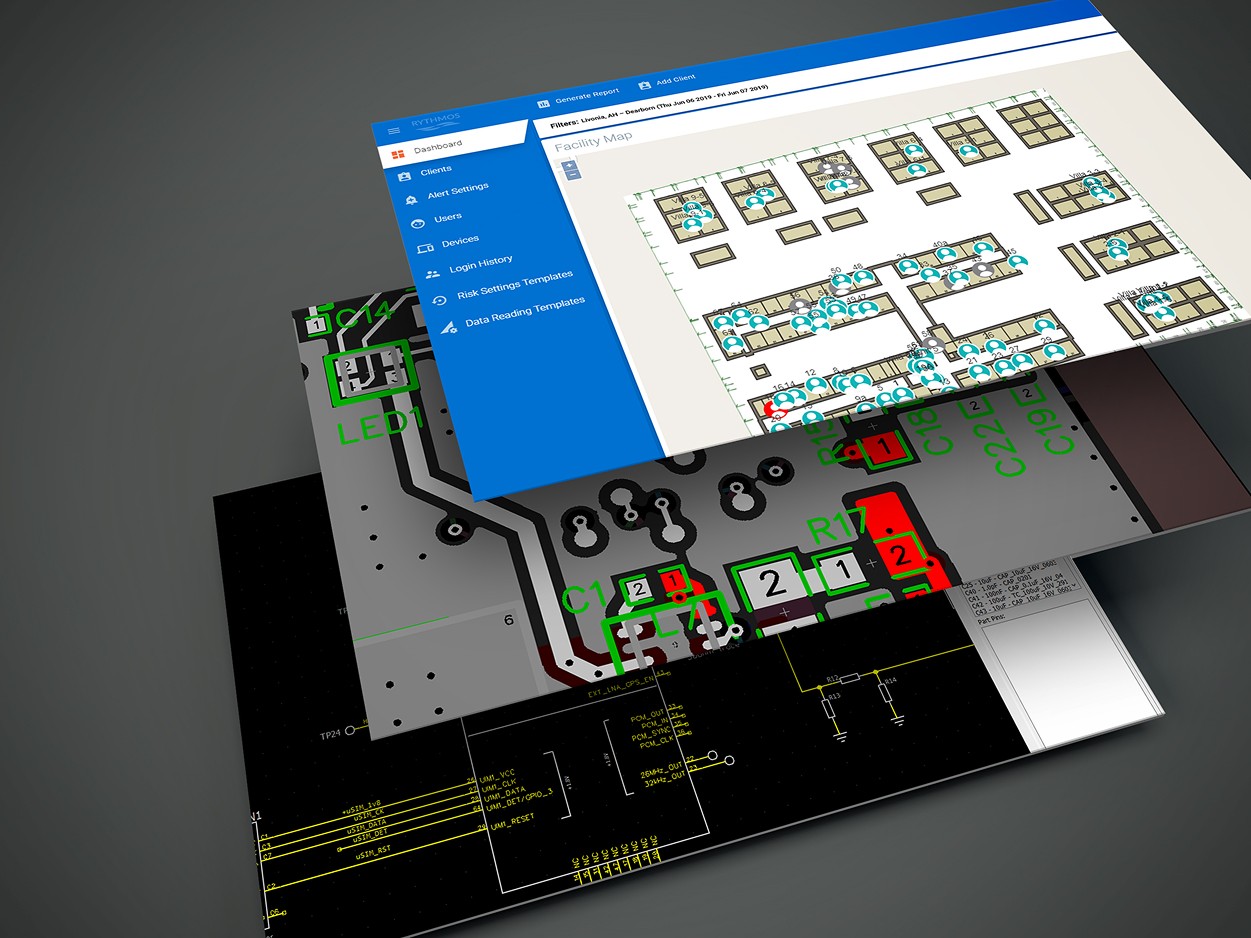Select the C14 label in PCB layout
The height and width of the screenshot is (938, 1251).
pyautogui.click(x=364, y=316)
